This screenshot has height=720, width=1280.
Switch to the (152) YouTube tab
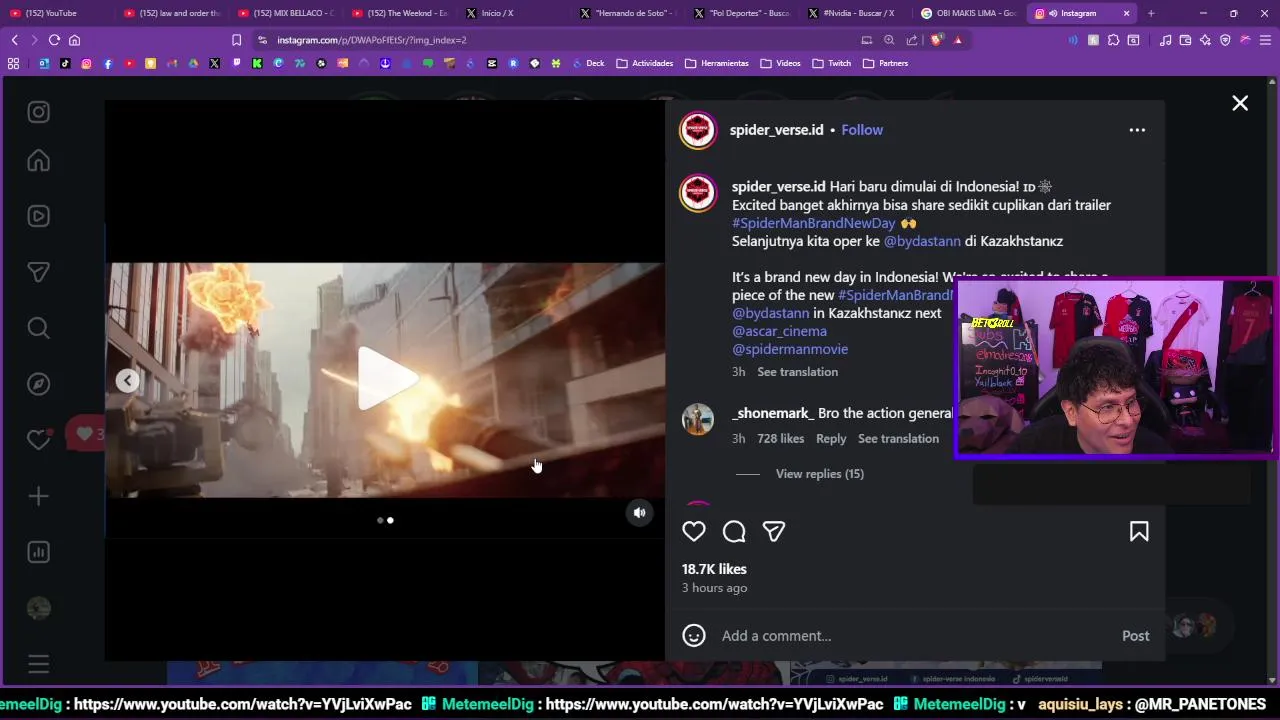coord(56,13)
